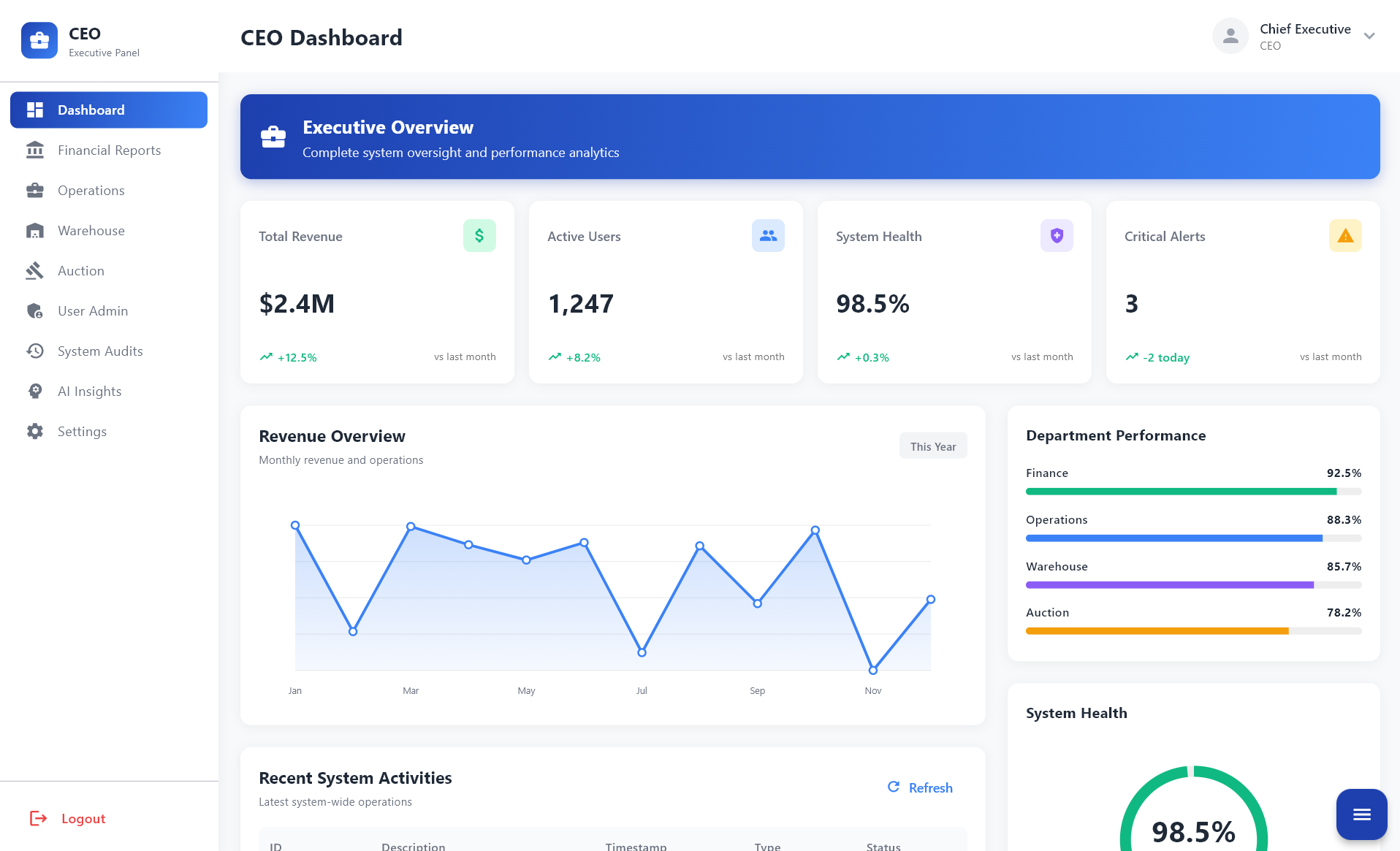Click the Refresh link for activities
Screen dimensions: 1400x851
(920, 787)
